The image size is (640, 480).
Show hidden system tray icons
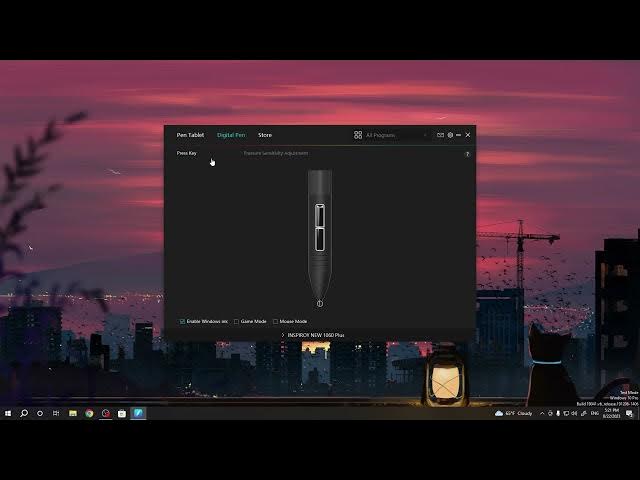point(542,413)
